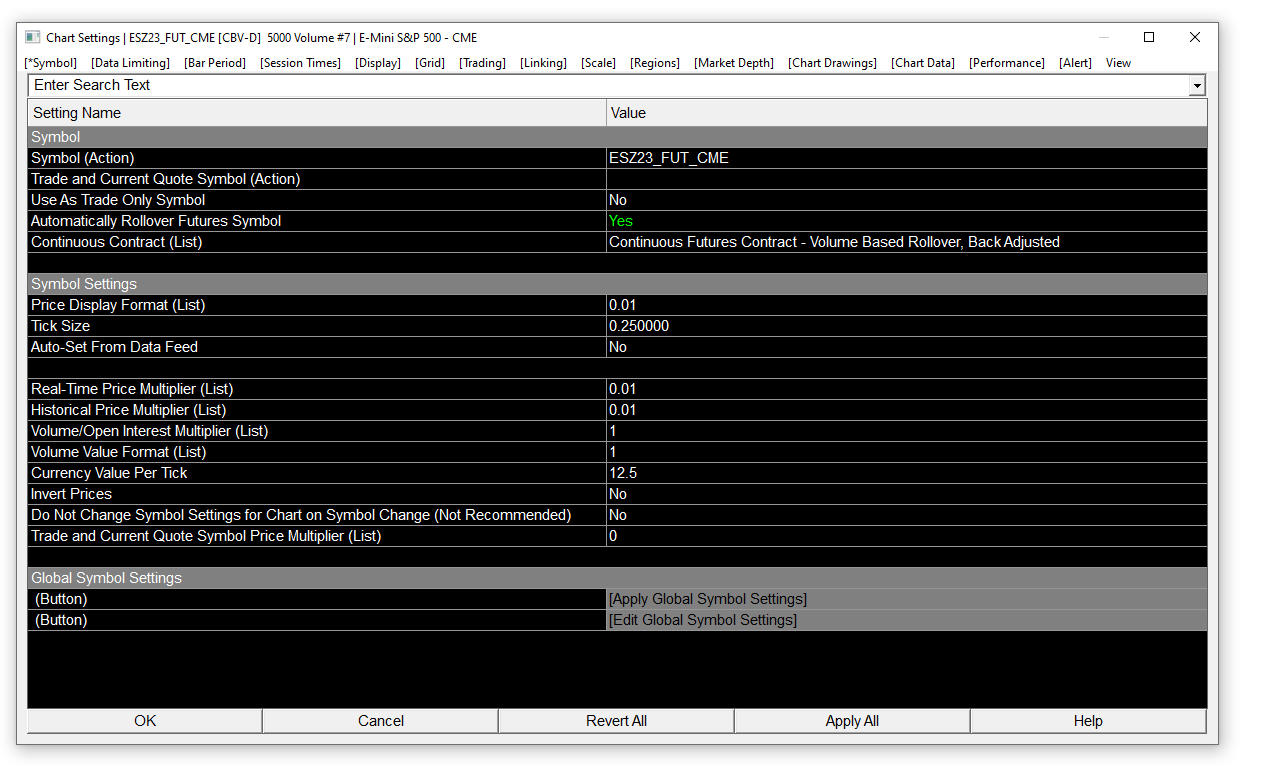Expand the search text dropdown arrow
The width and height of the screenshot is (1267, 779).
click(1197, 86)
